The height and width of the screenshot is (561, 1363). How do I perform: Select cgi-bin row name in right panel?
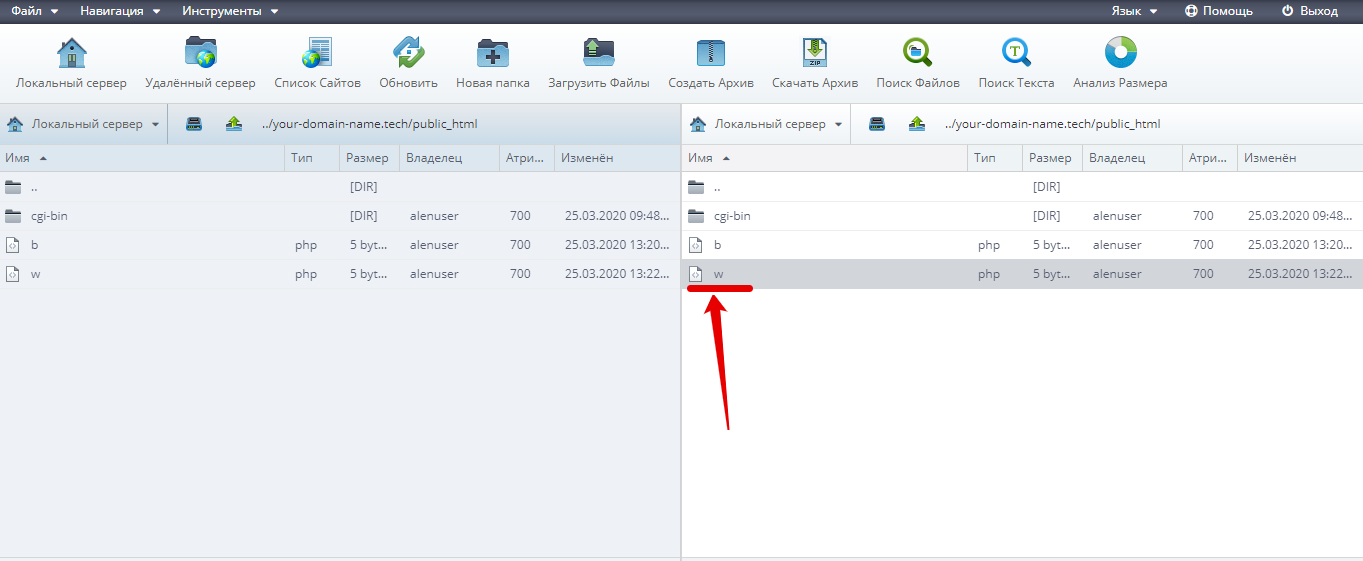click(732, 216)
